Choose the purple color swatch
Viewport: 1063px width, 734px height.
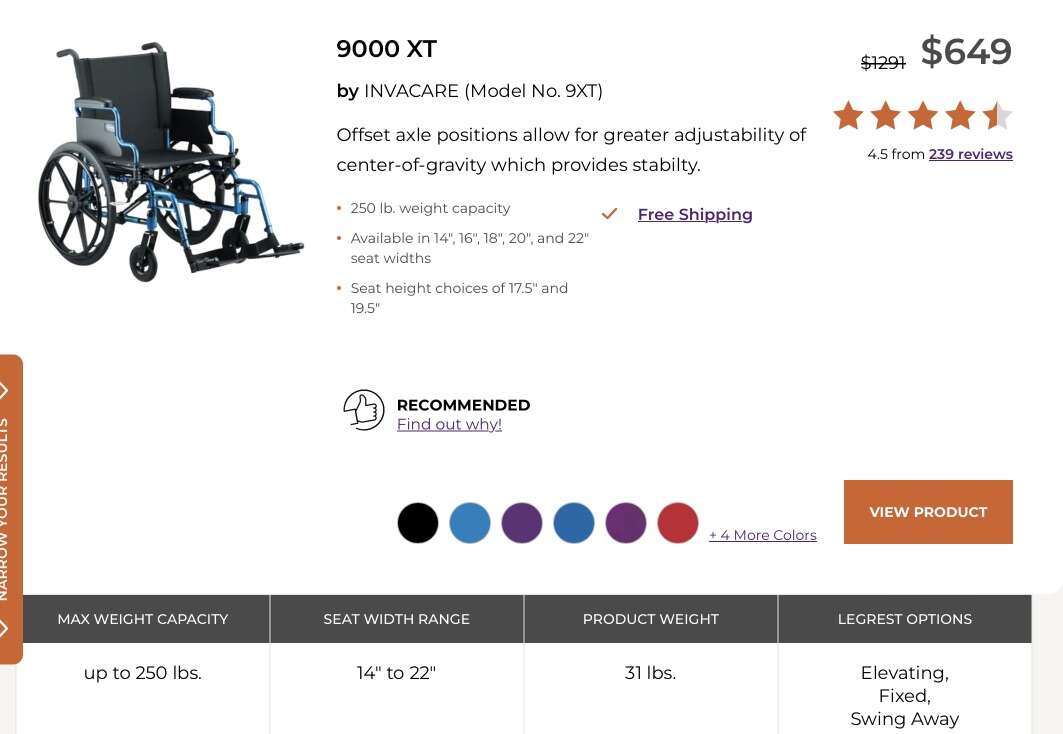coord(522,522)
